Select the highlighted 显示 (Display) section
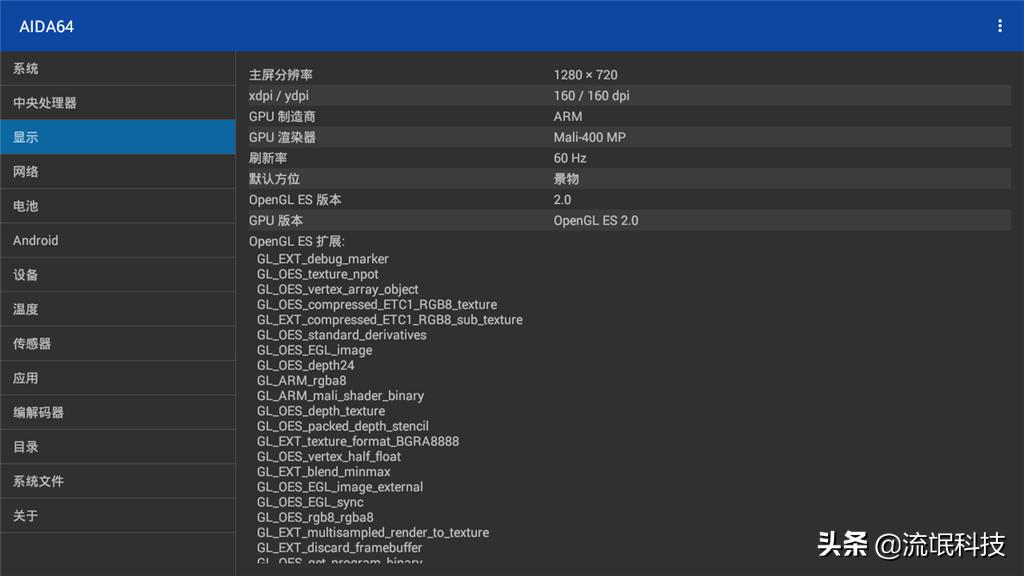 pyautogui.click(x=118, y=136)
